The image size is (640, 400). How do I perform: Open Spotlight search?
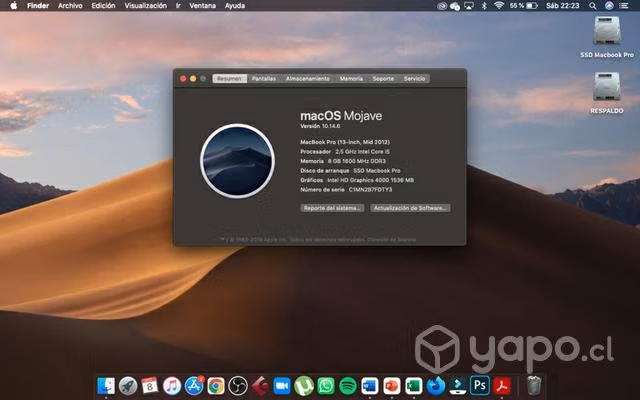(593, 6)
